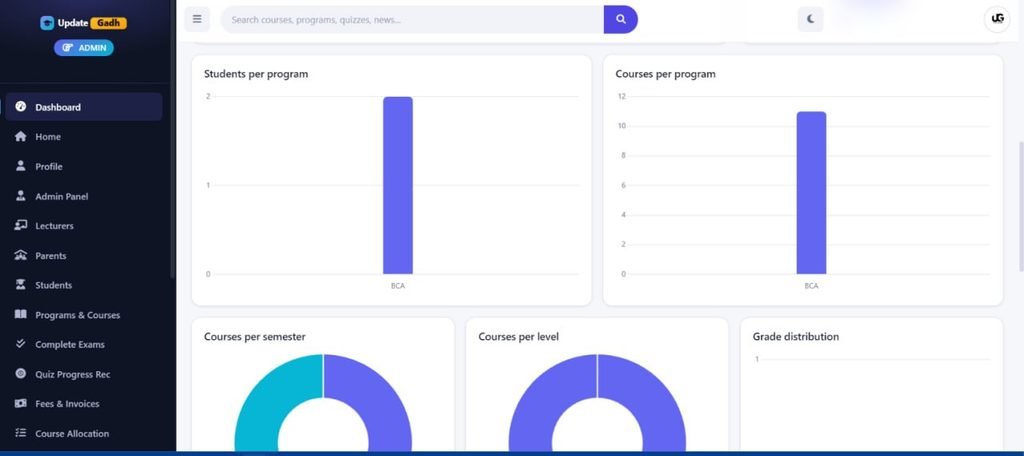
Task: Click the Grade distribution title
Action: 795,336
